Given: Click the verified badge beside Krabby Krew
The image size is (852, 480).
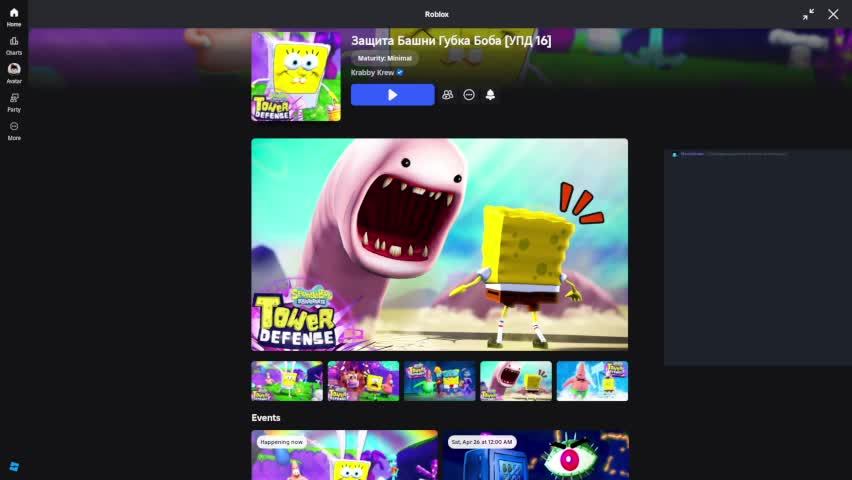Looking at the screenshot, I should point(400,72).
